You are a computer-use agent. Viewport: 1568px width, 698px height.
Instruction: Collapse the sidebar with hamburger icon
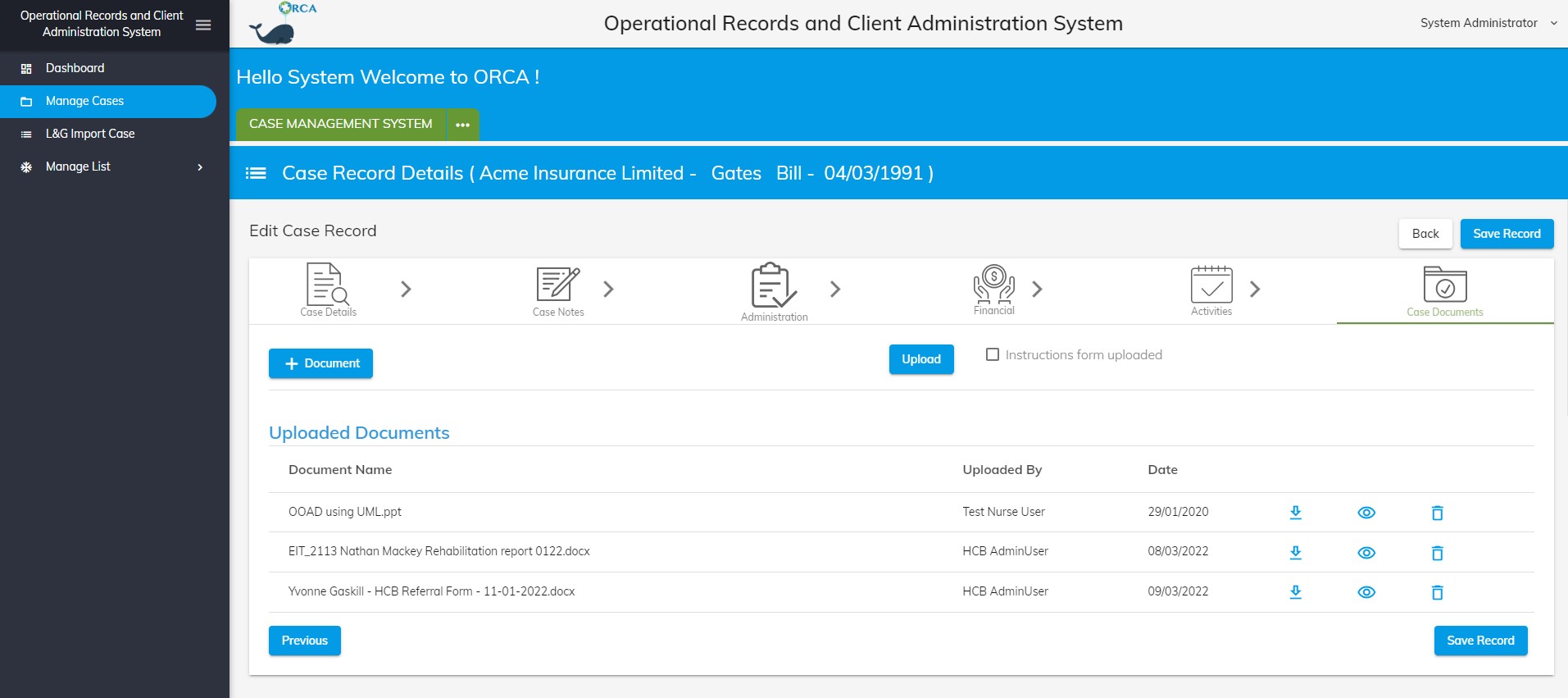203,25
